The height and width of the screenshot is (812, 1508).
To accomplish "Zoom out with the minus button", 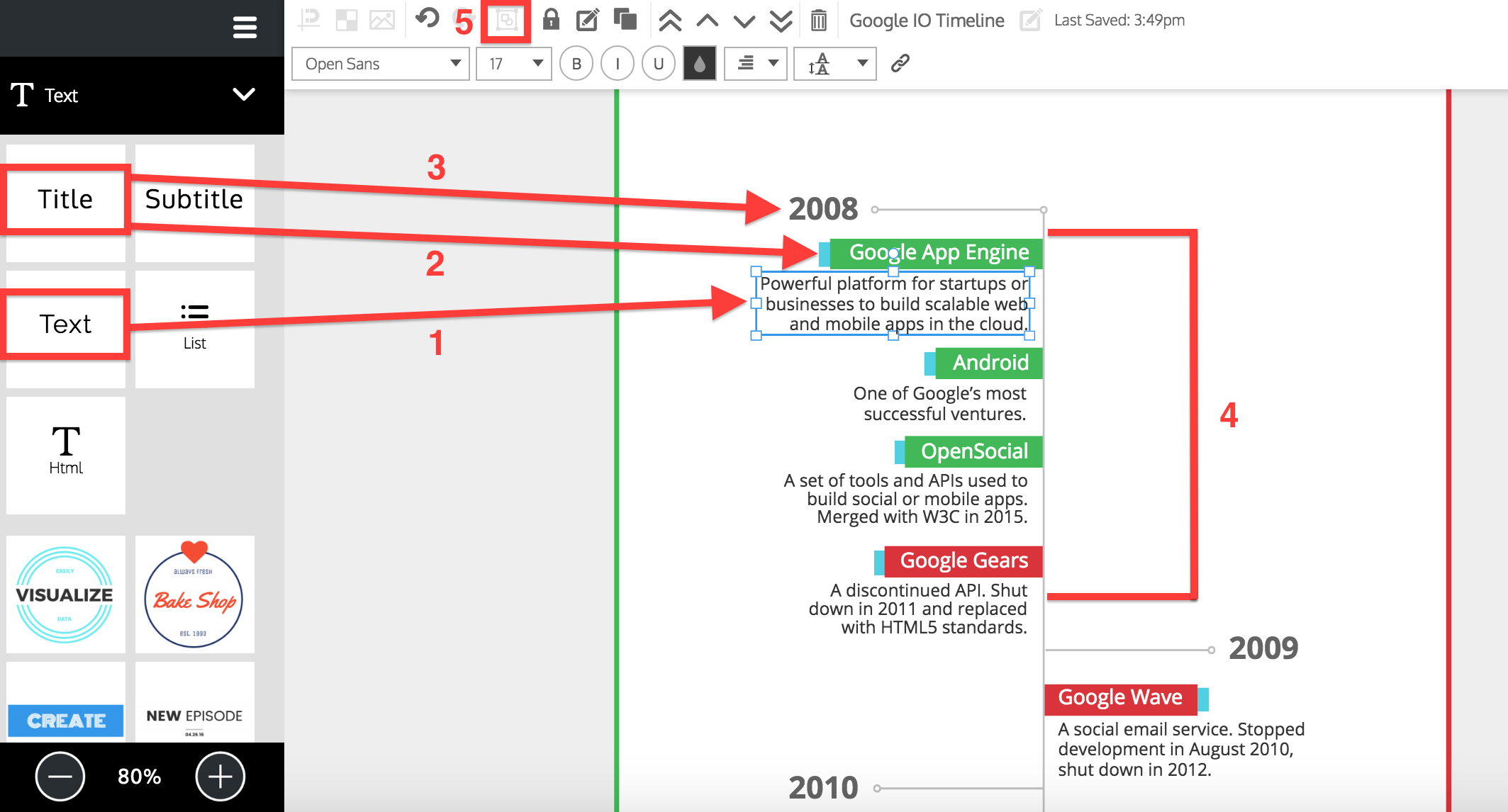I will [60, 777].
